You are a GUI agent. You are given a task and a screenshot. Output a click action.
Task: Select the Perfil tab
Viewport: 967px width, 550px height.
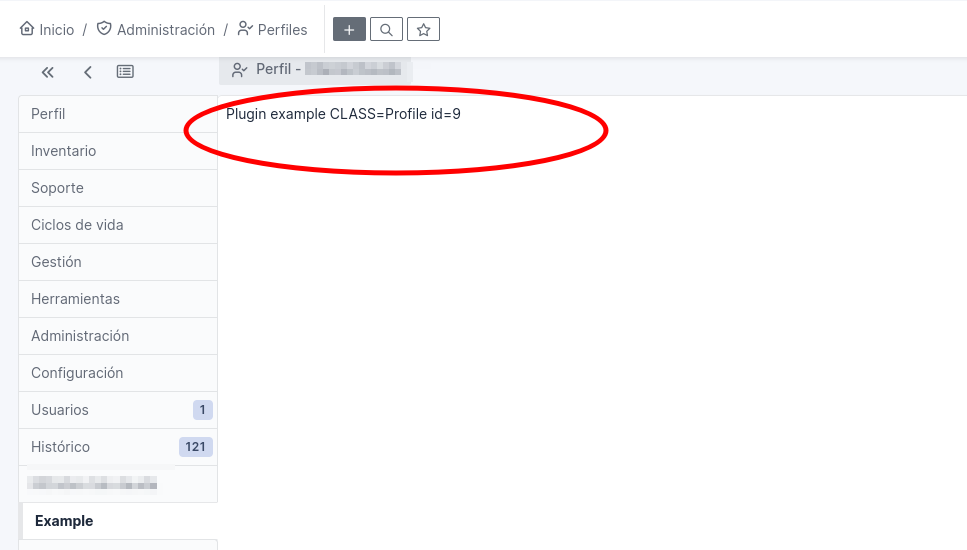point(118,114)
